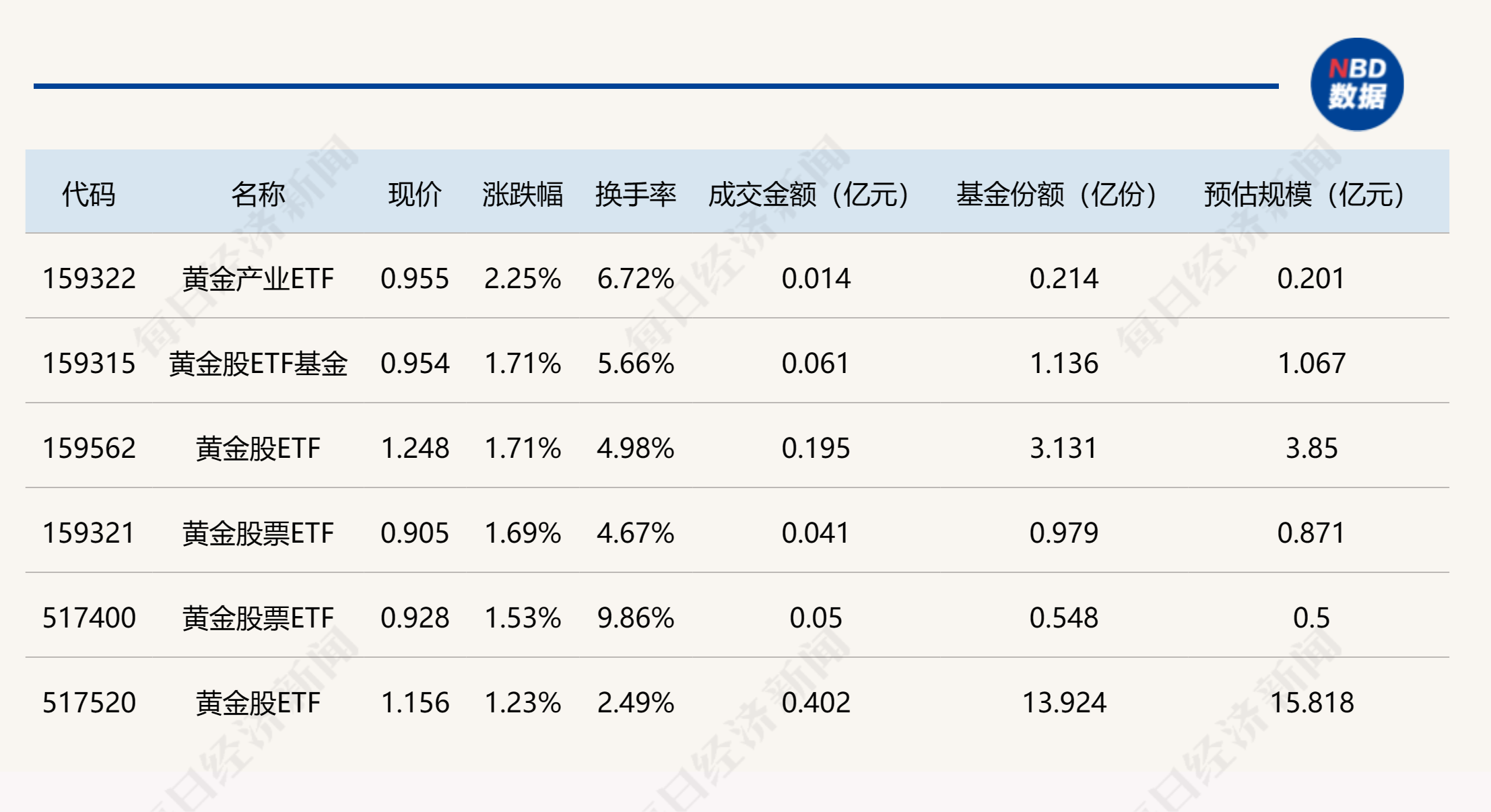This screenshot has height=812, width=1491.
Task: Click the 代码 column header
Action: click(88, 195)
